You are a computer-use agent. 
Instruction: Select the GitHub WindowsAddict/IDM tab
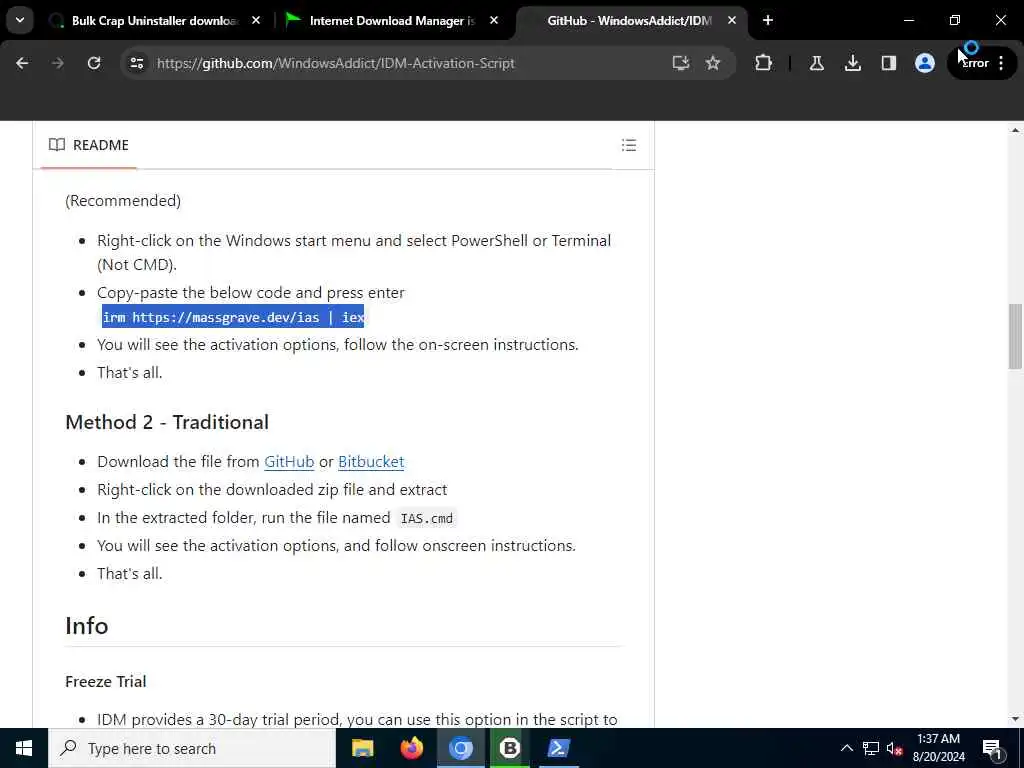pyautogui.click(x=627, y=21)
